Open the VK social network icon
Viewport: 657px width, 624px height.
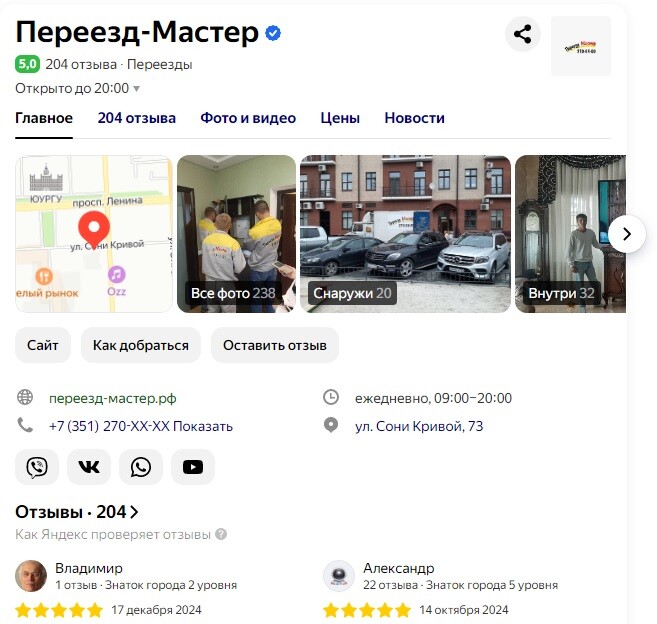coord(89,467)
